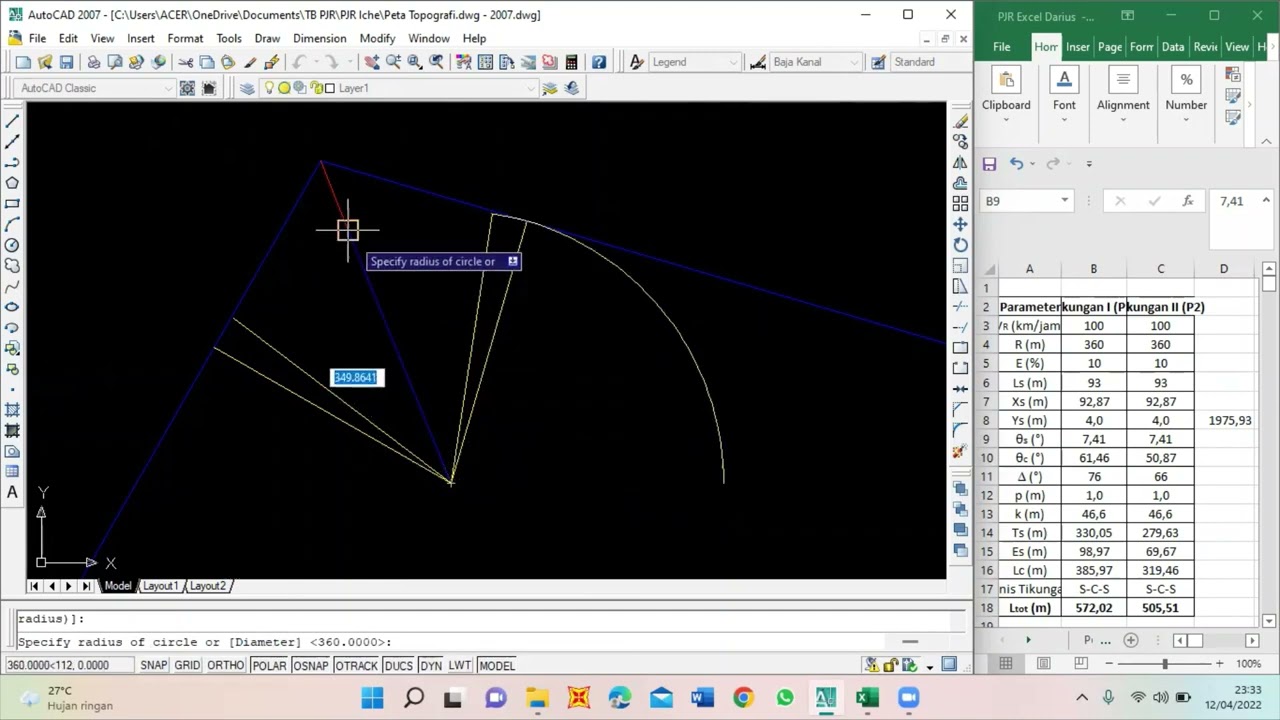Viewport: 1280px width, 720px height.
Task: Select the Rectangle draw tool
Action: [x=12, y=204]
